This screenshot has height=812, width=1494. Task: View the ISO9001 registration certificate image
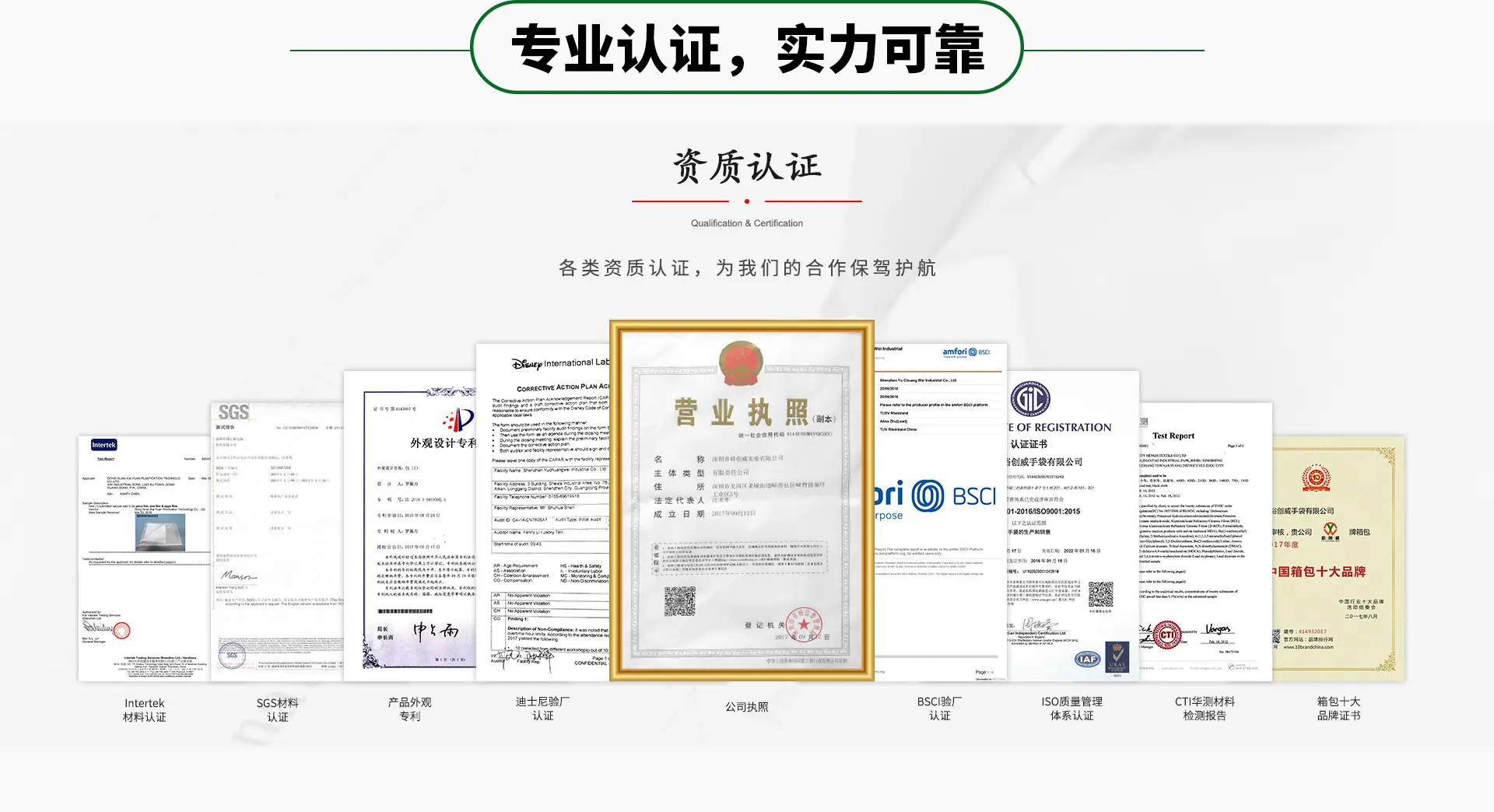pos(1074,527)
